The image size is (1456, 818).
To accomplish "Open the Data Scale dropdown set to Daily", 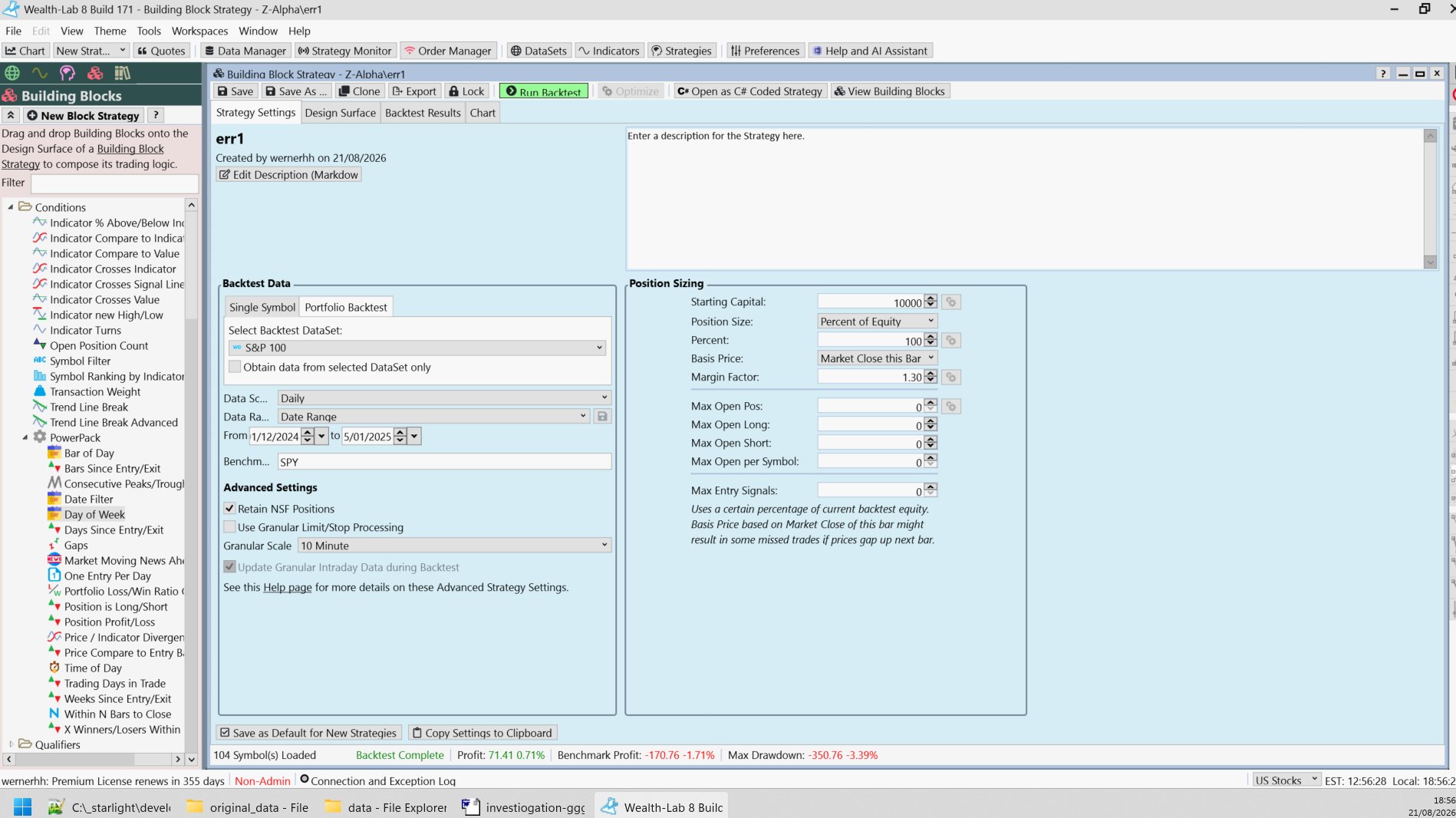I will tap(444, 397).
